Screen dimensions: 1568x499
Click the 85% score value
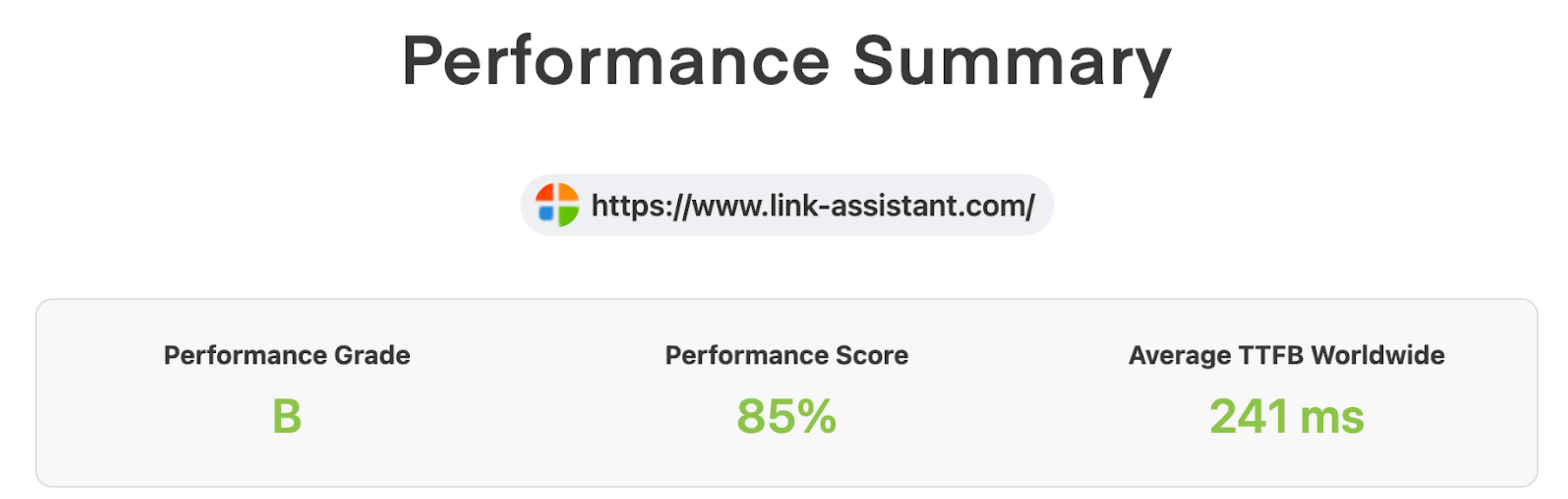786,416
